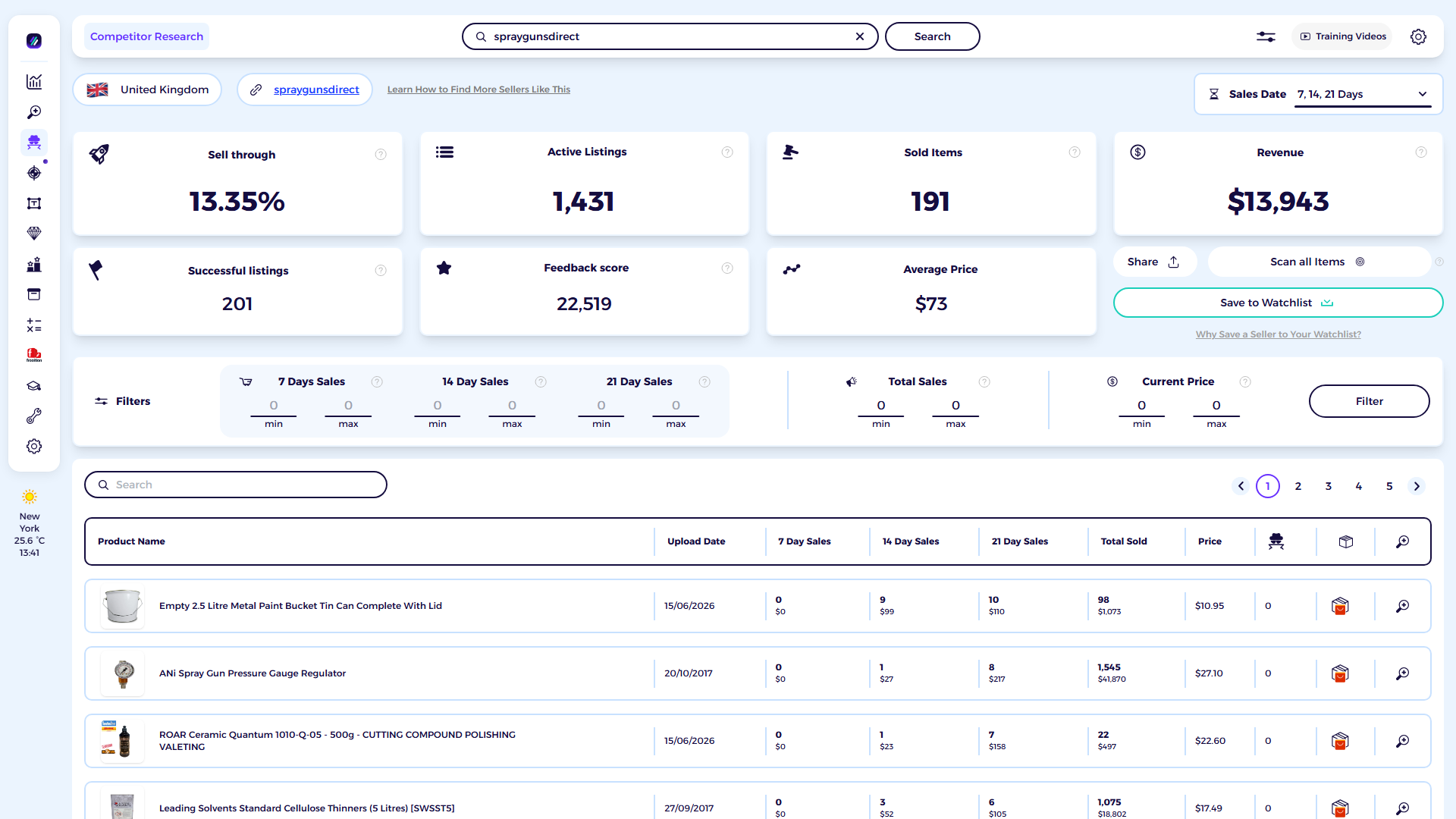Open Learn How to Find More Sellers link
The width and height of the screenshot is (1456, 819).
479,89
